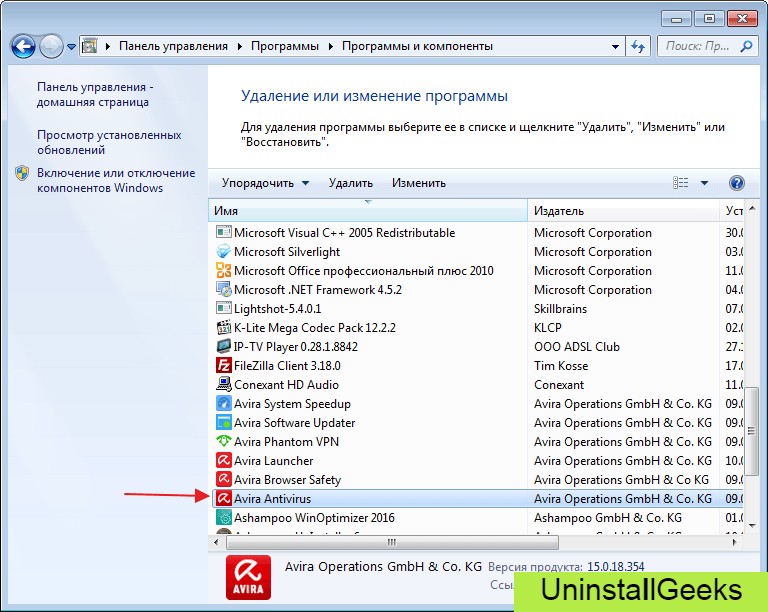The image size is (768, 612).
Task: Click the horizontal scrollbar thumb
Action: [x=392, y=542]
